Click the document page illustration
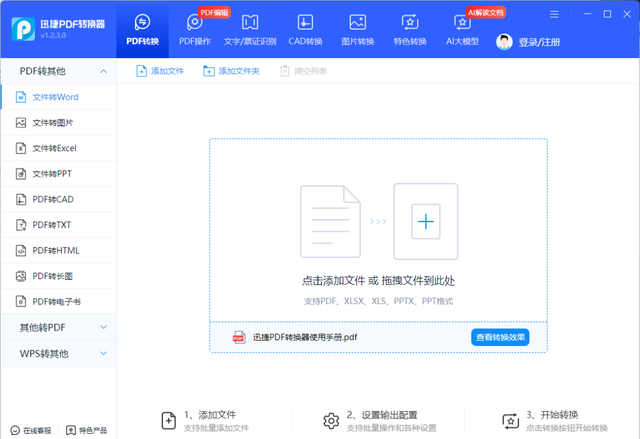Viewport: 640px width, 439px height. pyautogui.click(x=330, y=222)
